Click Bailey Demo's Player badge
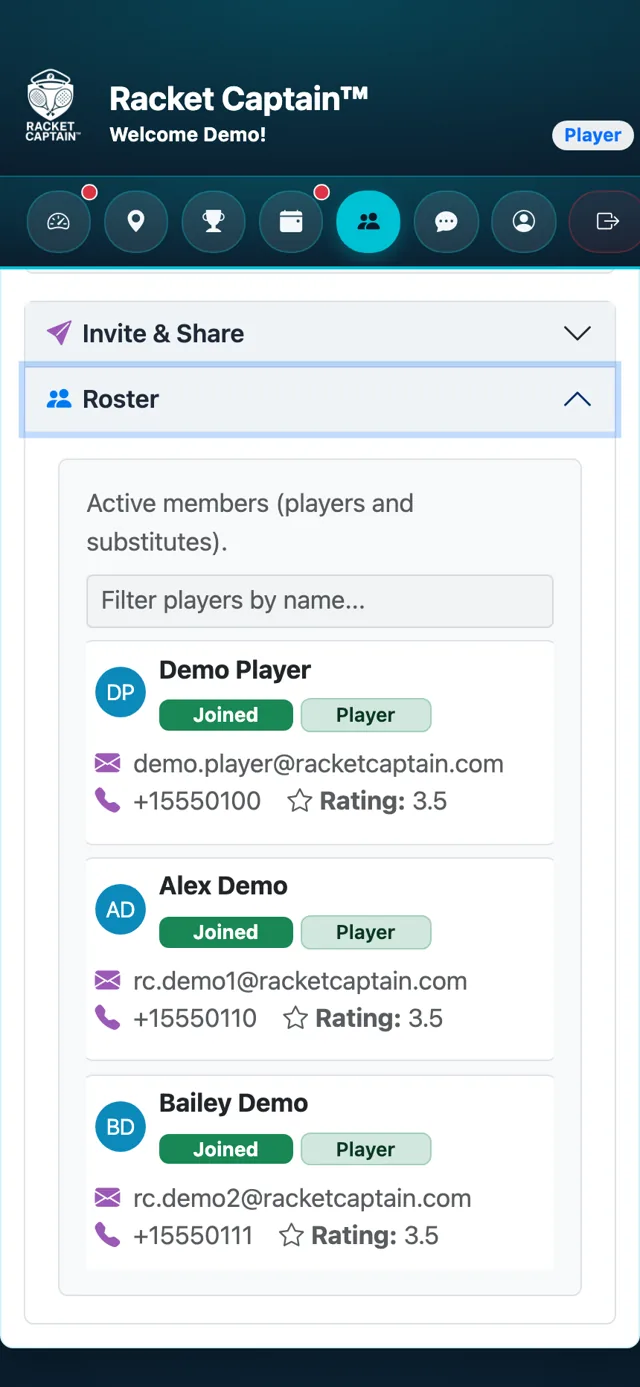Viewport: 640px width, 1387px height. pos(366,1149)
